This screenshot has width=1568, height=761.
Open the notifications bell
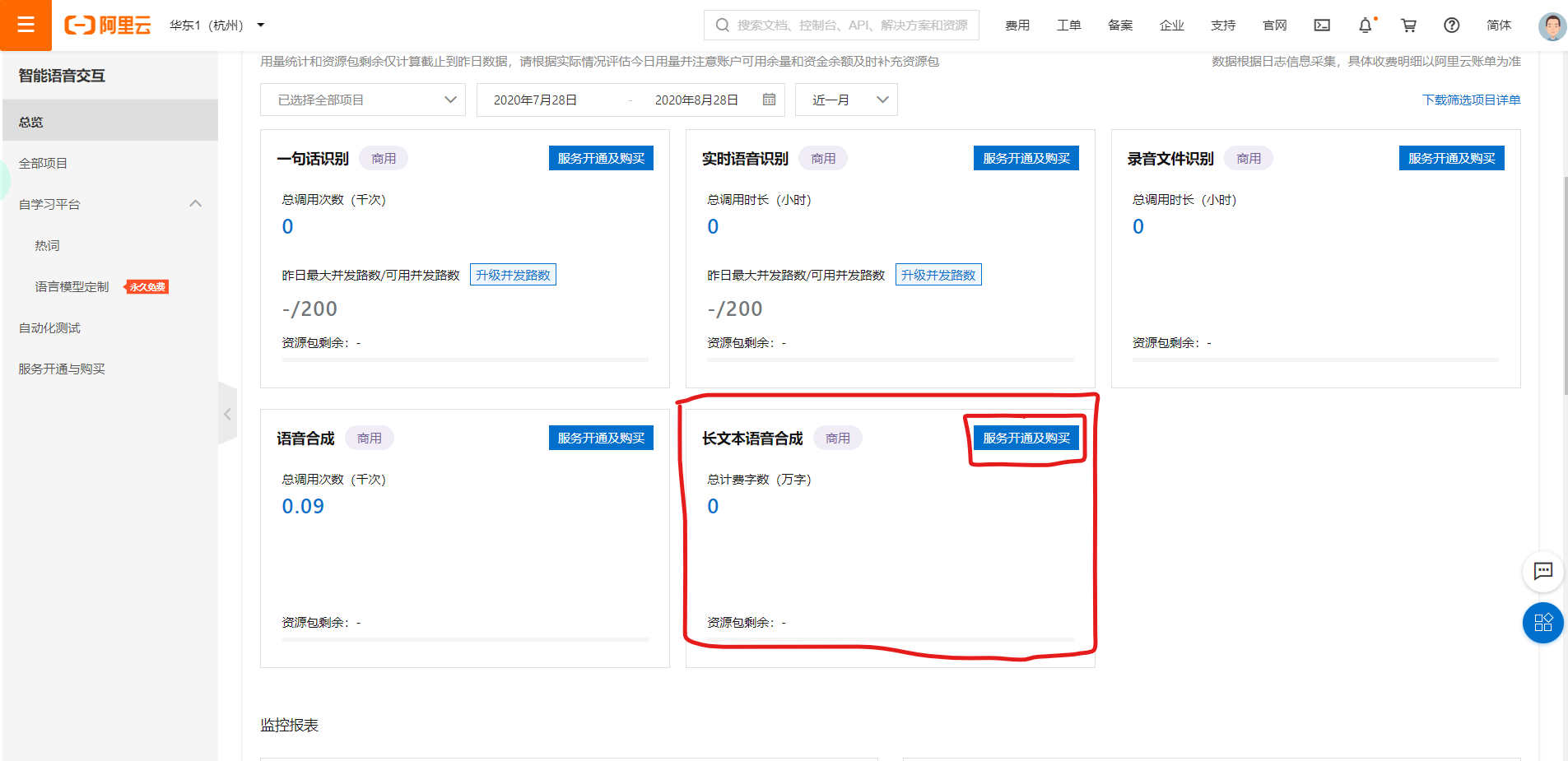(1366, 26)
